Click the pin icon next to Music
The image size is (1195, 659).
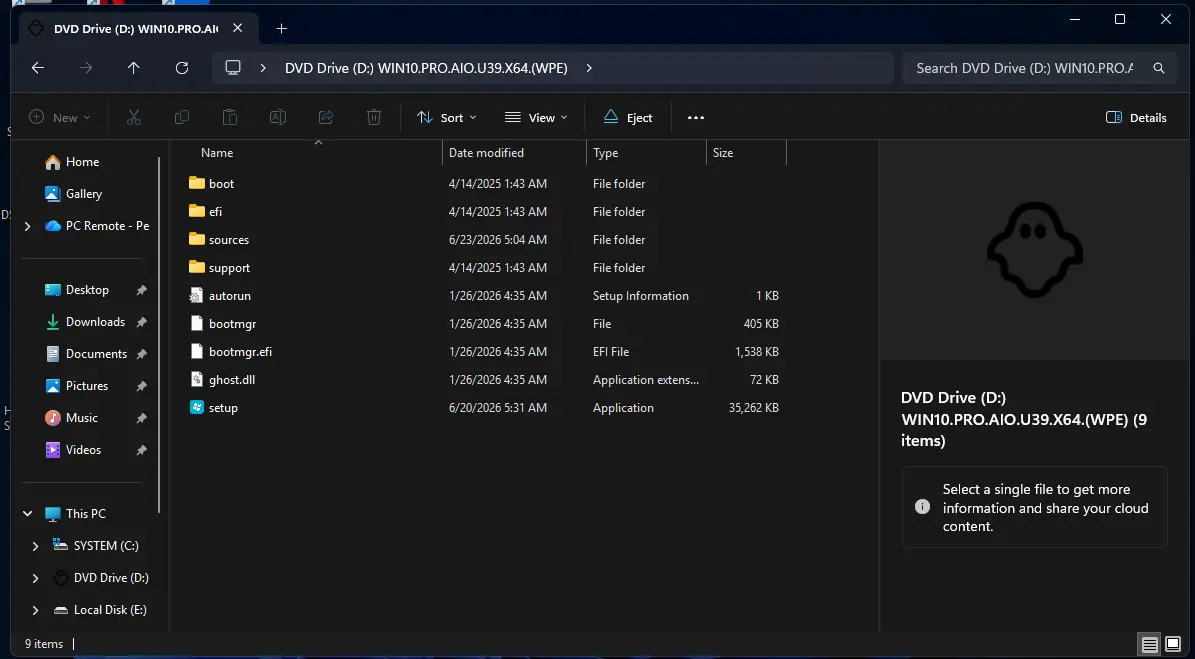[x=141, y=418]
